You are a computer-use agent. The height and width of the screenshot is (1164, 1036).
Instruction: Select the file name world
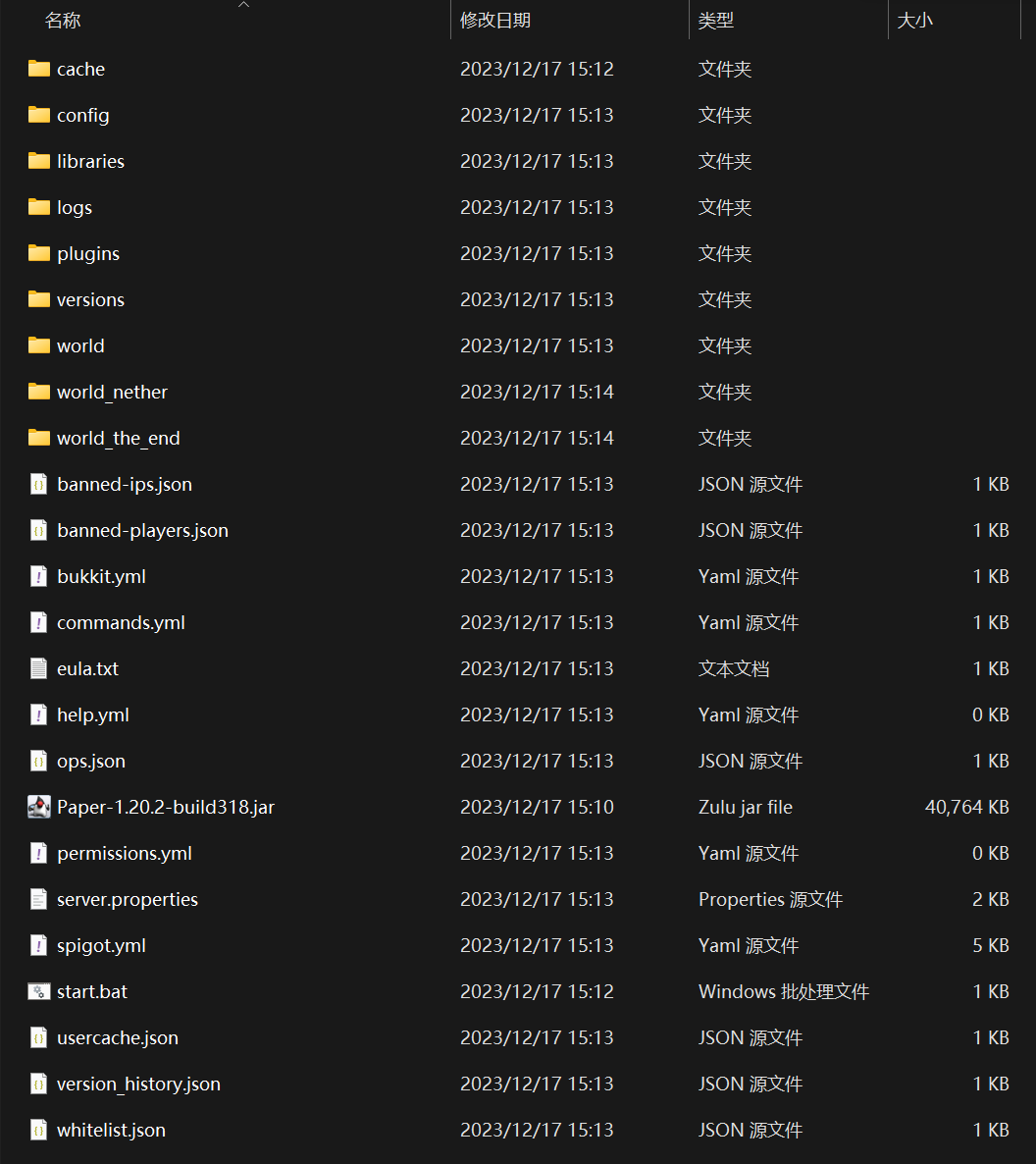pyautogui.click(x=80, y=345)
